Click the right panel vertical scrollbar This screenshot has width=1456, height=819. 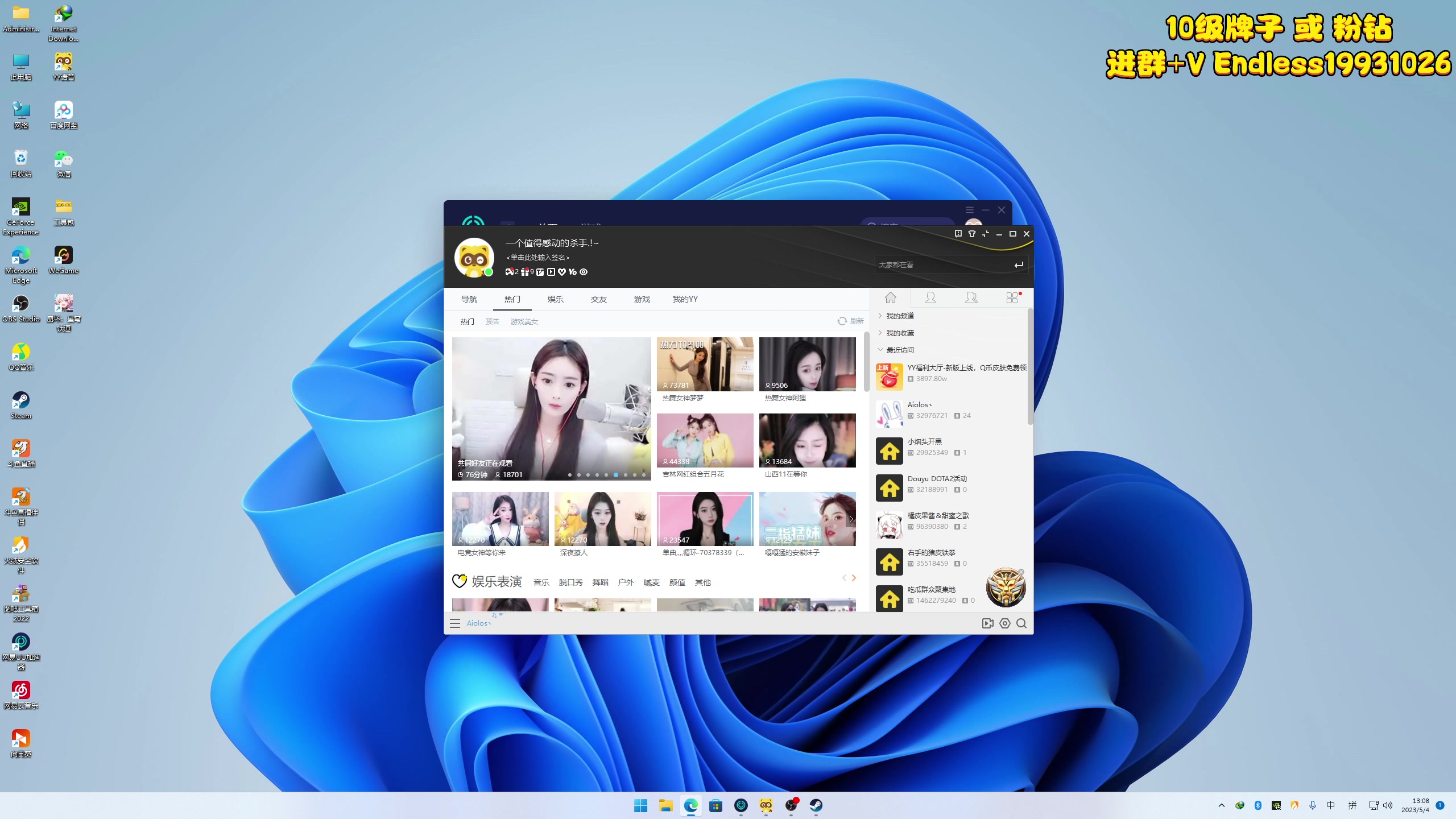(x=1030, y=367)
